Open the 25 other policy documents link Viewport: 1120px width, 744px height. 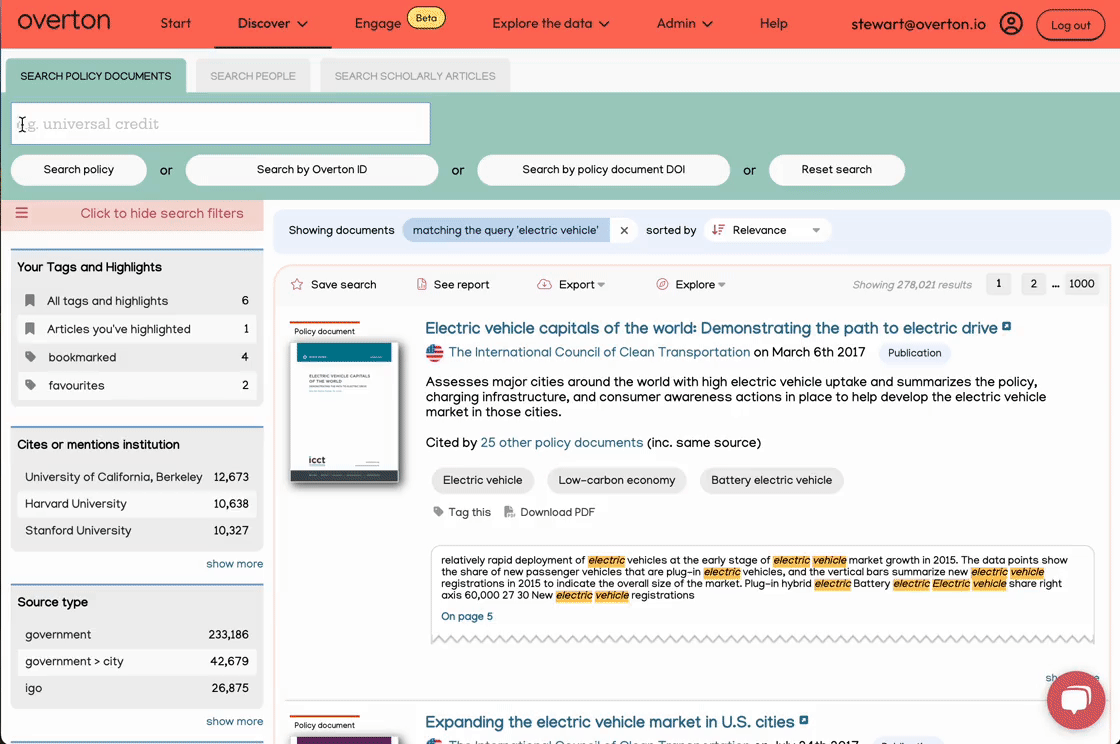[561, 443]
